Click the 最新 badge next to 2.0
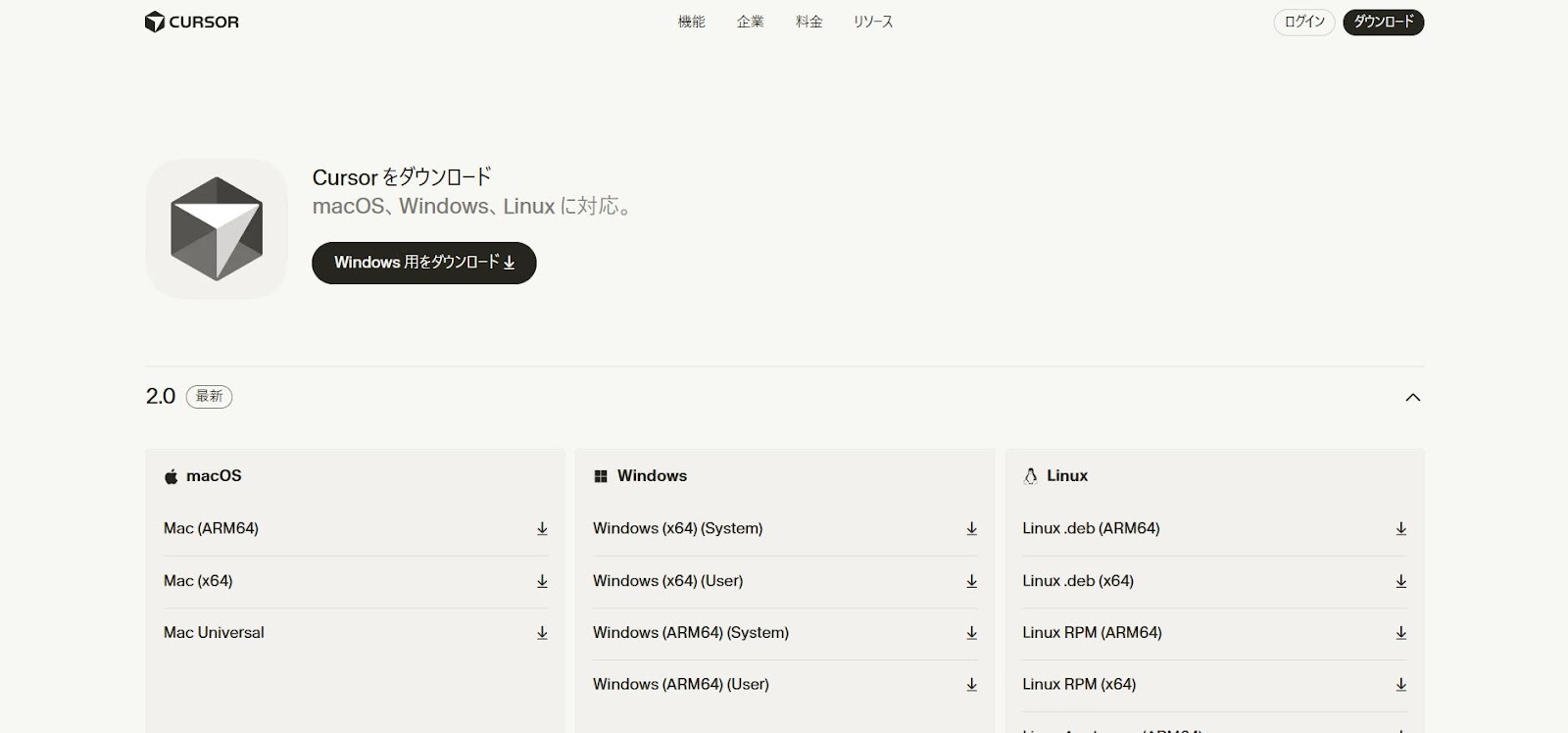 [209, 396]
